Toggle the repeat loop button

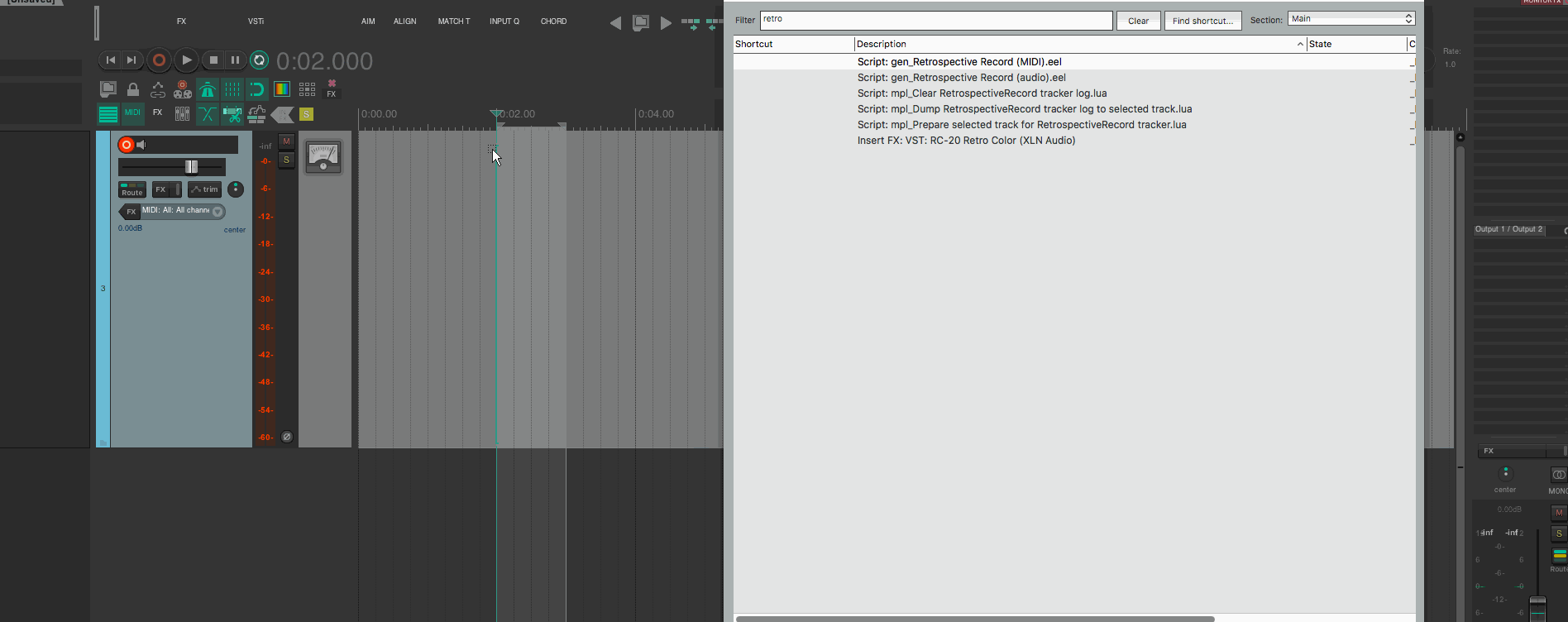(x=259, y=60)
